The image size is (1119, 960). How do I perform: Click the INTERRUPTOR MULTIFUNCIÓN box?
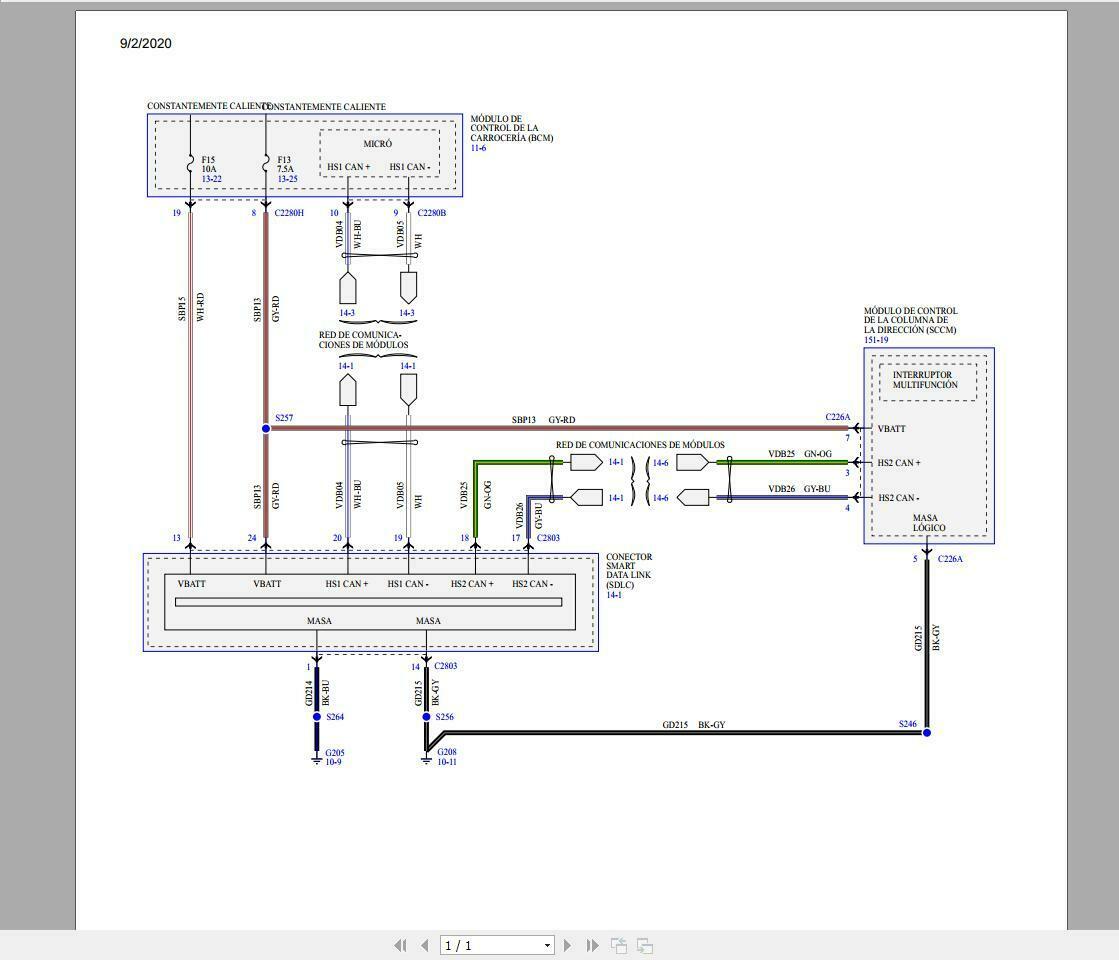click(x=926, y=380)
